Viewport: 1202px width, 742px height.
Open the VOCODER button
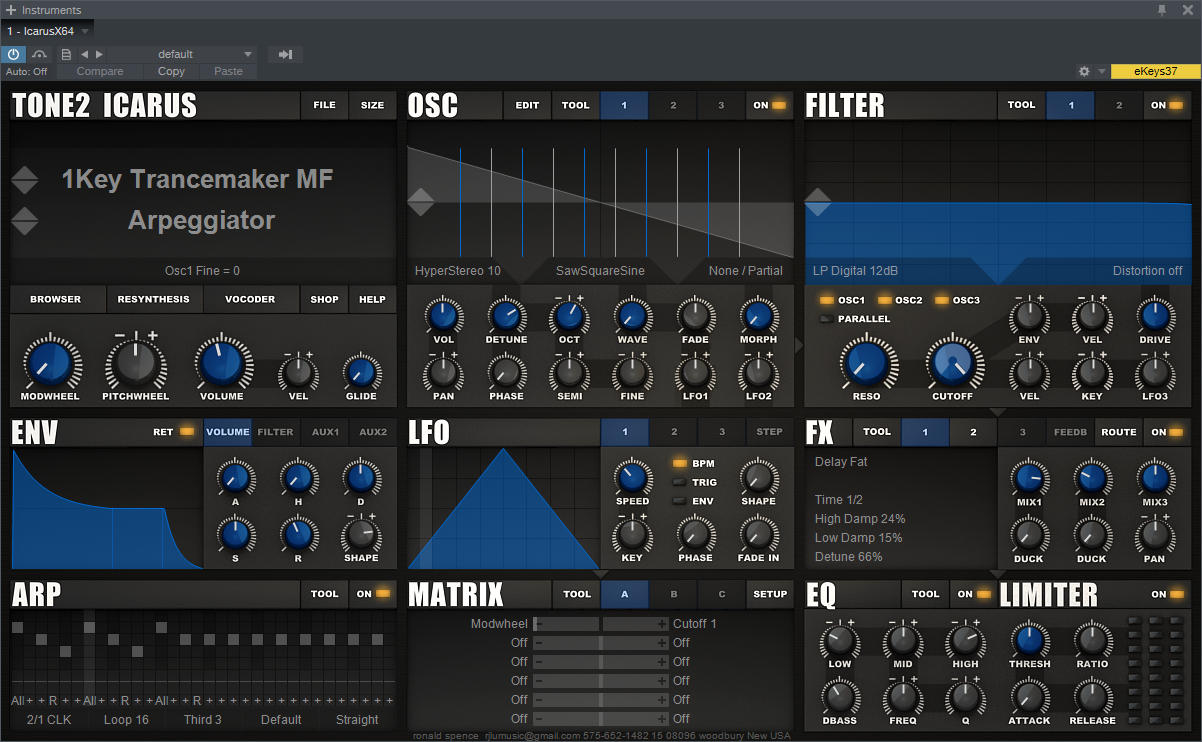250,299
